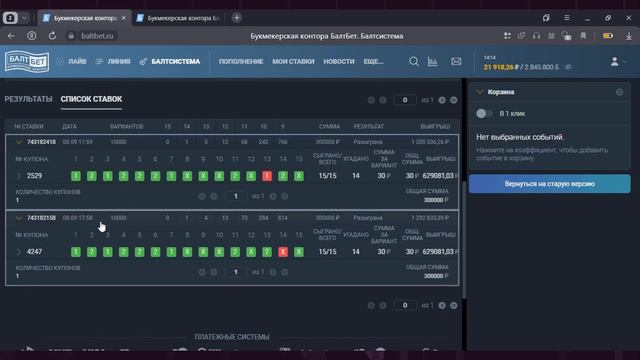Screen dimensions: 640x360
Task: Click the № СТАВКИ column header
Action: pos(29,127)
